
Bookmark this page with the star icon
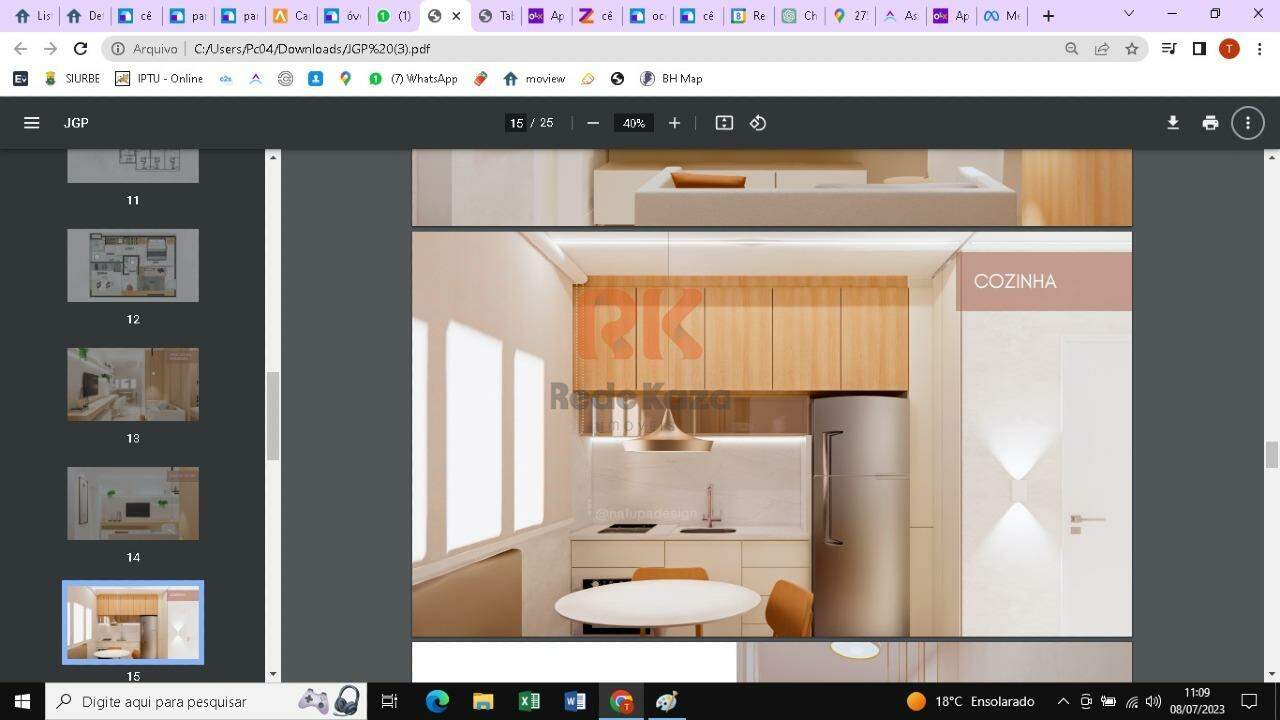click(x=1131, y=49)
